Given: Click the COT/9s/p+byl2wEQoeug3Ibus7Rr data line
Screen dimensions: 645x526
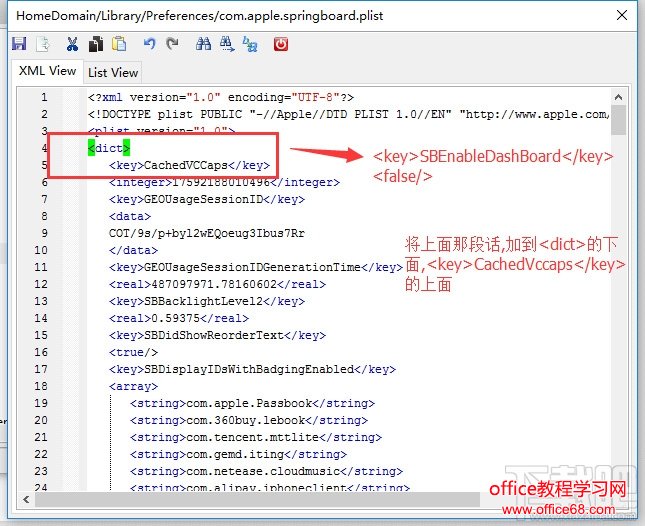Looking at the screenshot, I should [x=207, y=233].
